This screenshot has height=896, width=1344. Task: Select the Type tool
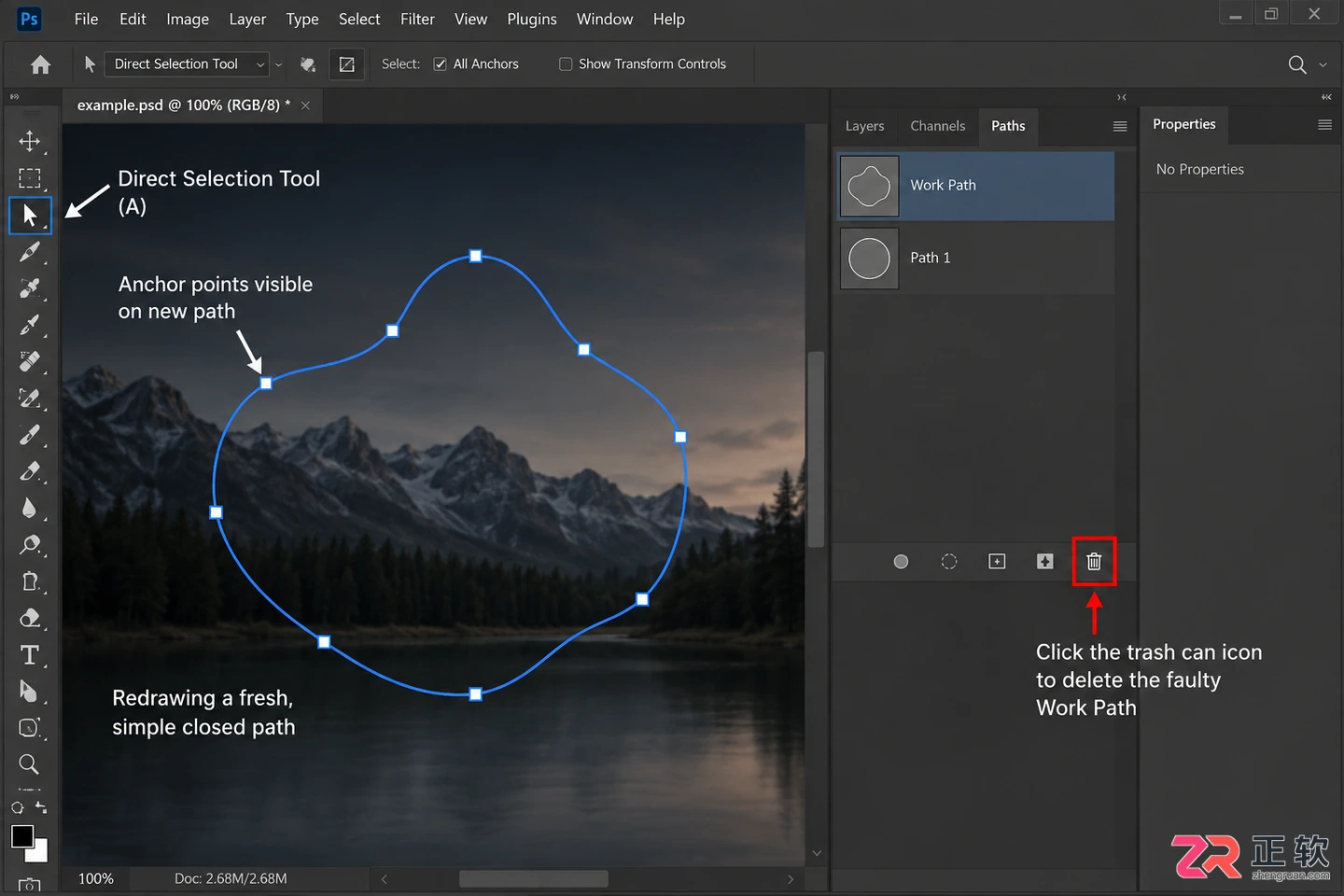29,655
